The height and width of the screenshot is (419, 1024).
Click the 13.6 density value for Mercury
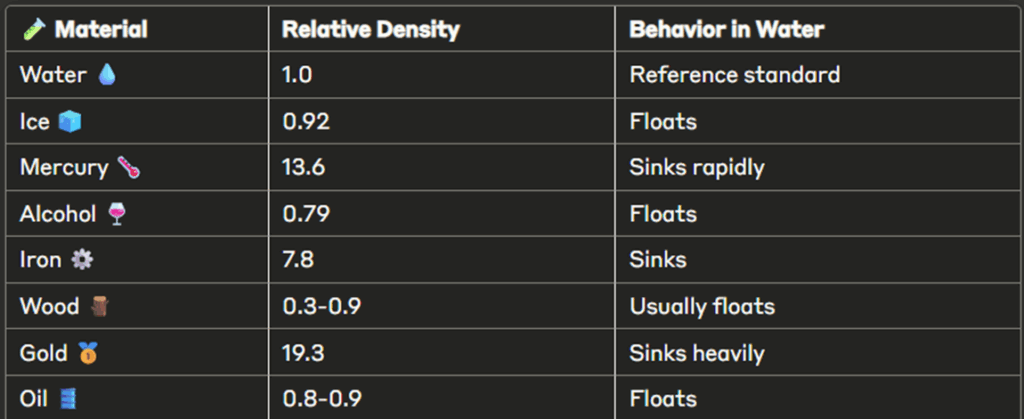coord(304,168)
